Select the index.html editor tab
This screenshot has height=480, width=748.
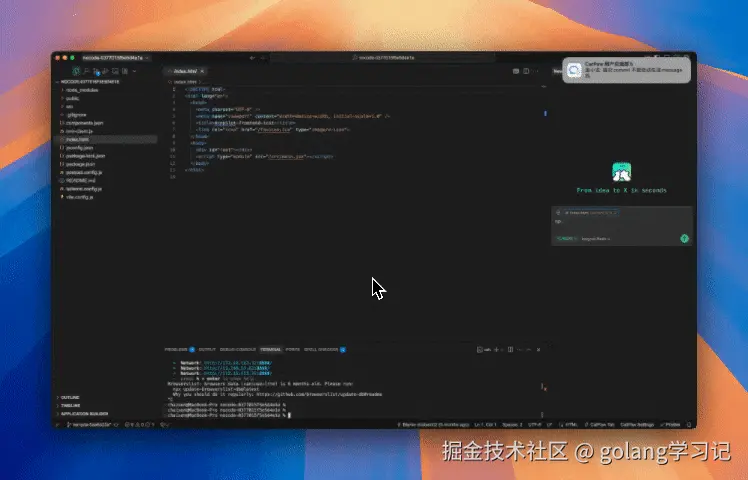click(185, 71)
